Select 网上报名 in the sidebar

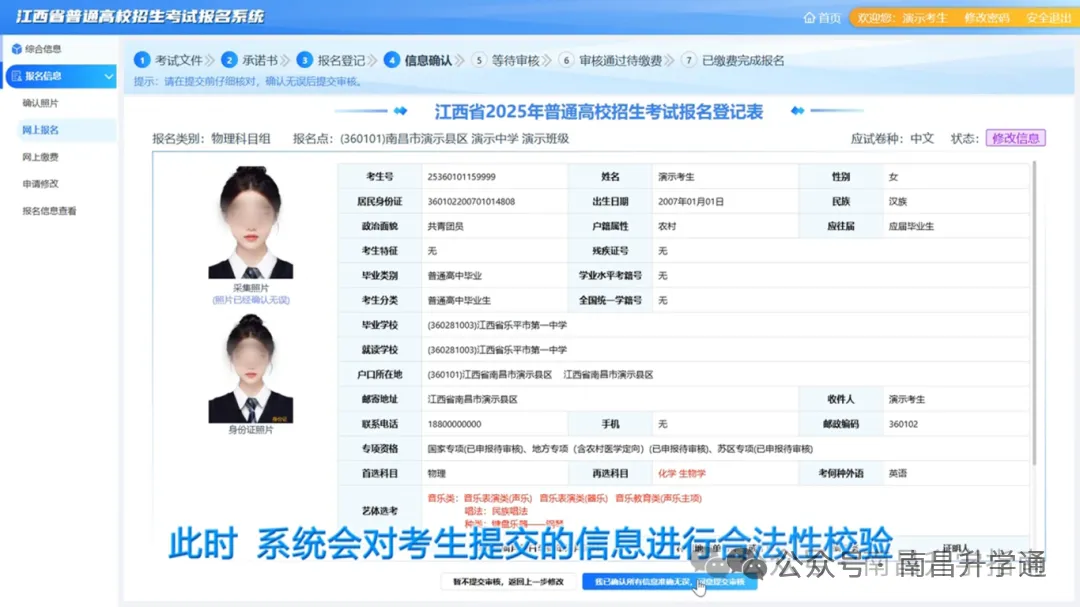tap(40, 130)
